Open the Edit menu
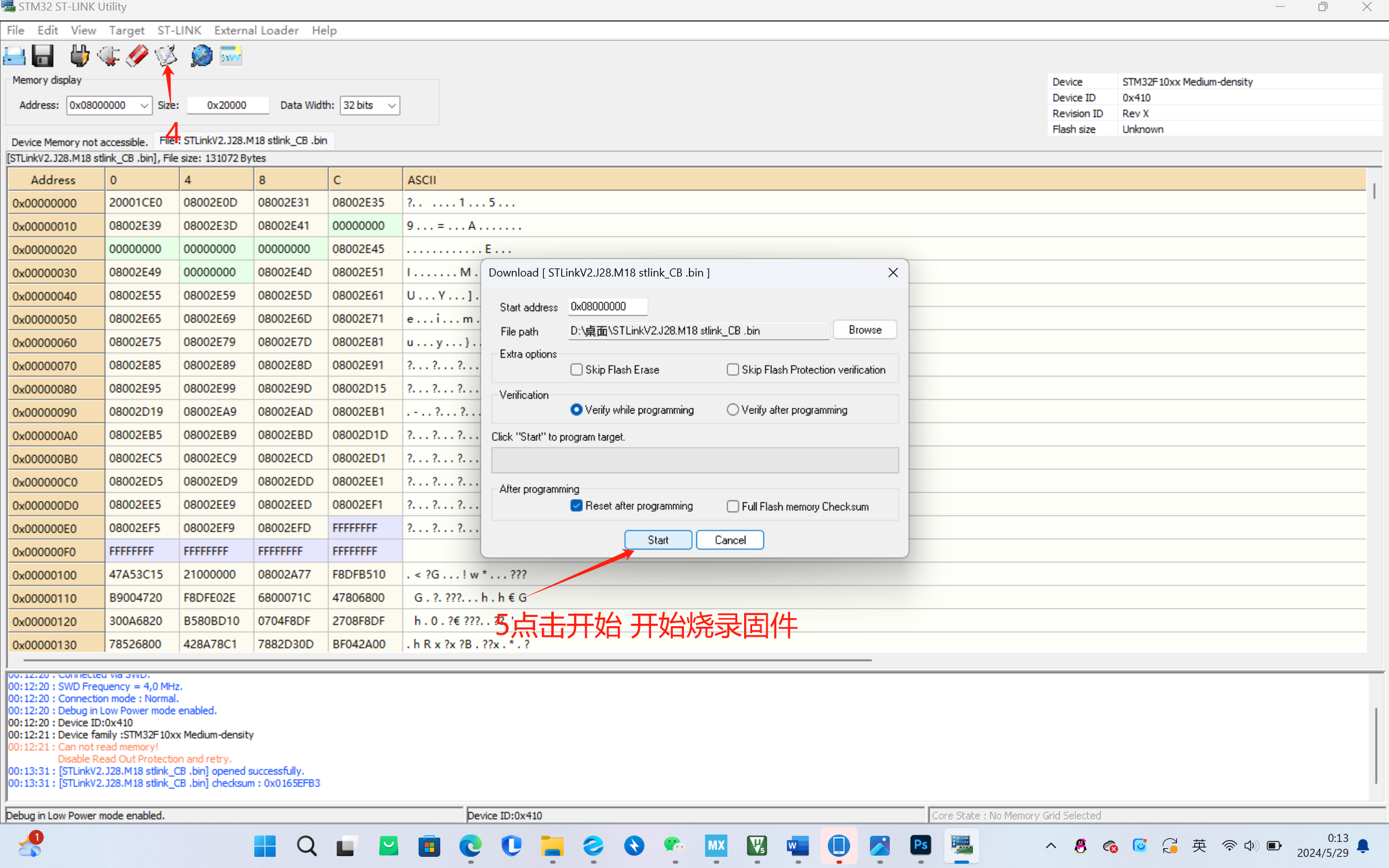1389x868 pixels. click(48, 30)
